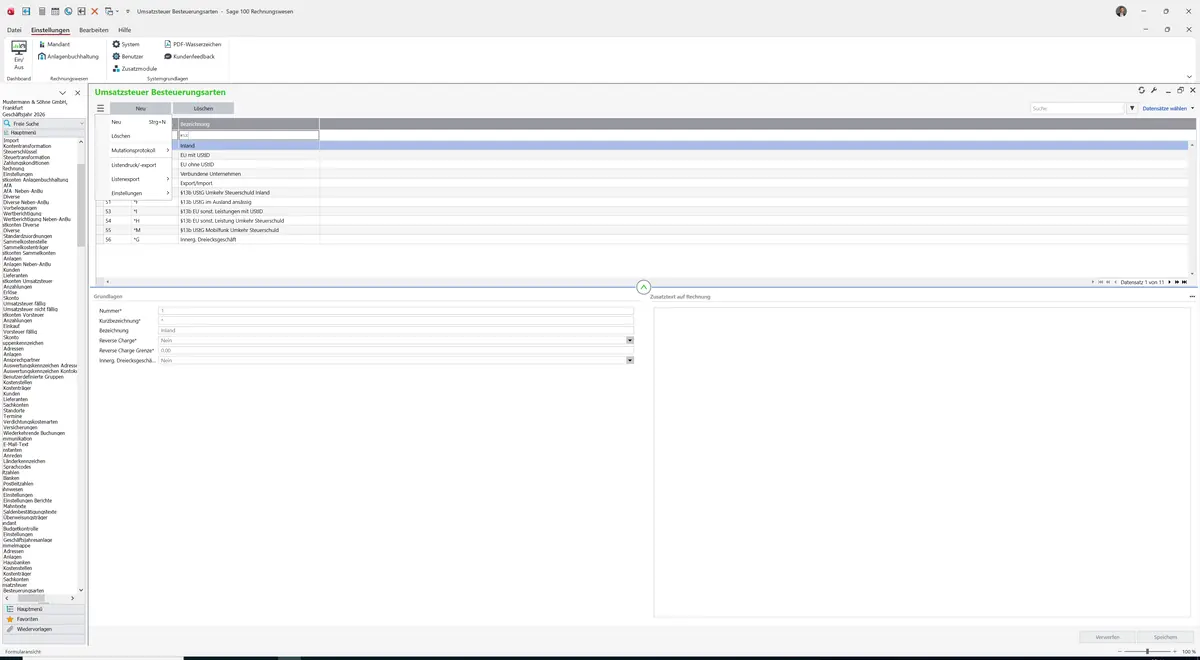Open the Datei menu
1200x660 pixels.
(x=14, y=30)
